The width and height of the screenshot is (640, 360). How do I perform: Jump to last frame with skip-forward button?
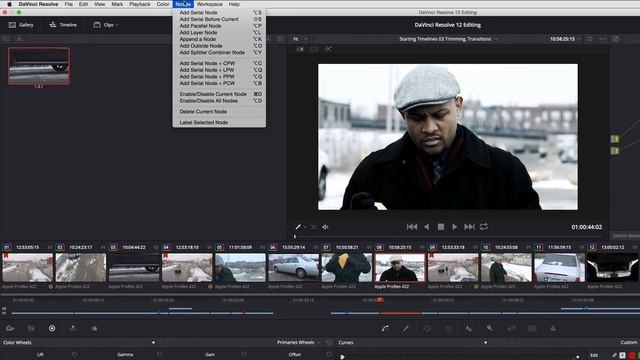469,227
